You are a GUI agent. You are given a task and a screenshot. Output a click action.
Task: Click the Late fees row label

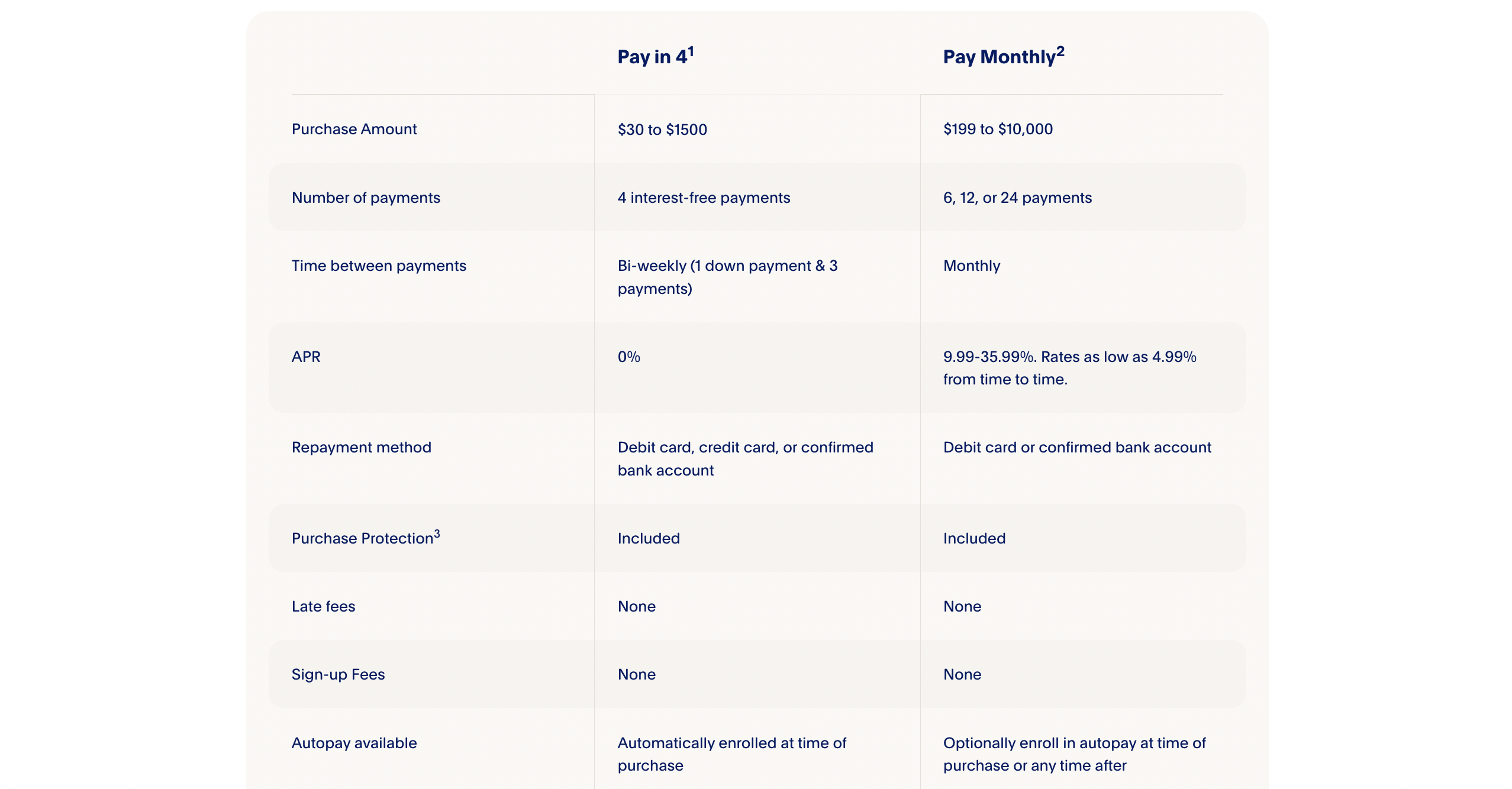click(323, 606)
